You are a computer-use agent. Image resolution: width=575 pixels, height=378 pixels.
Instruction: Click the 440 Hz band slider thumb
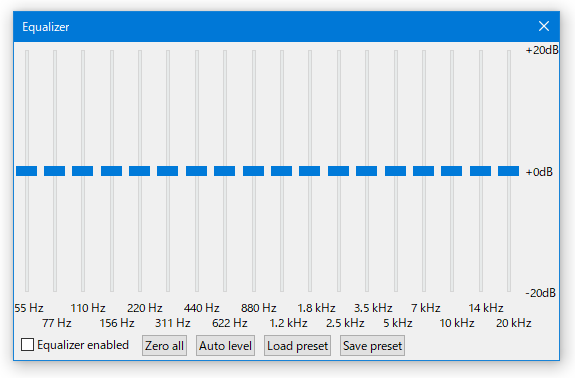tap(197, 171)
